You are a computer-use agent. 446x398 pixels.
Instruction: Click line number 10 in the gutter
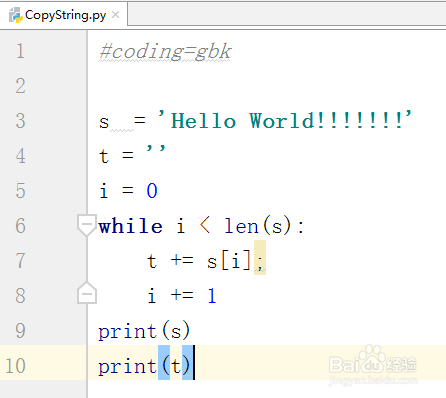(16, 366)
